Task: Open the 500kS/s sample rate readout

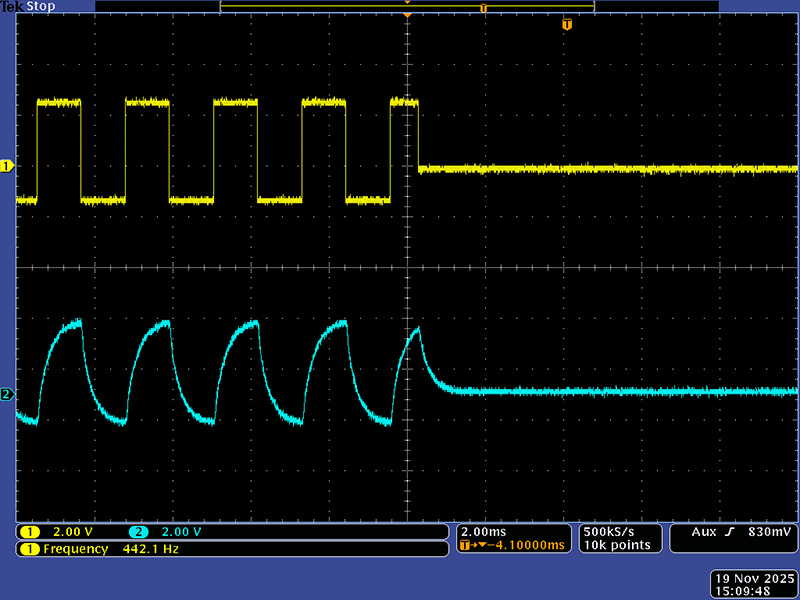Action: tap(607, 531)
